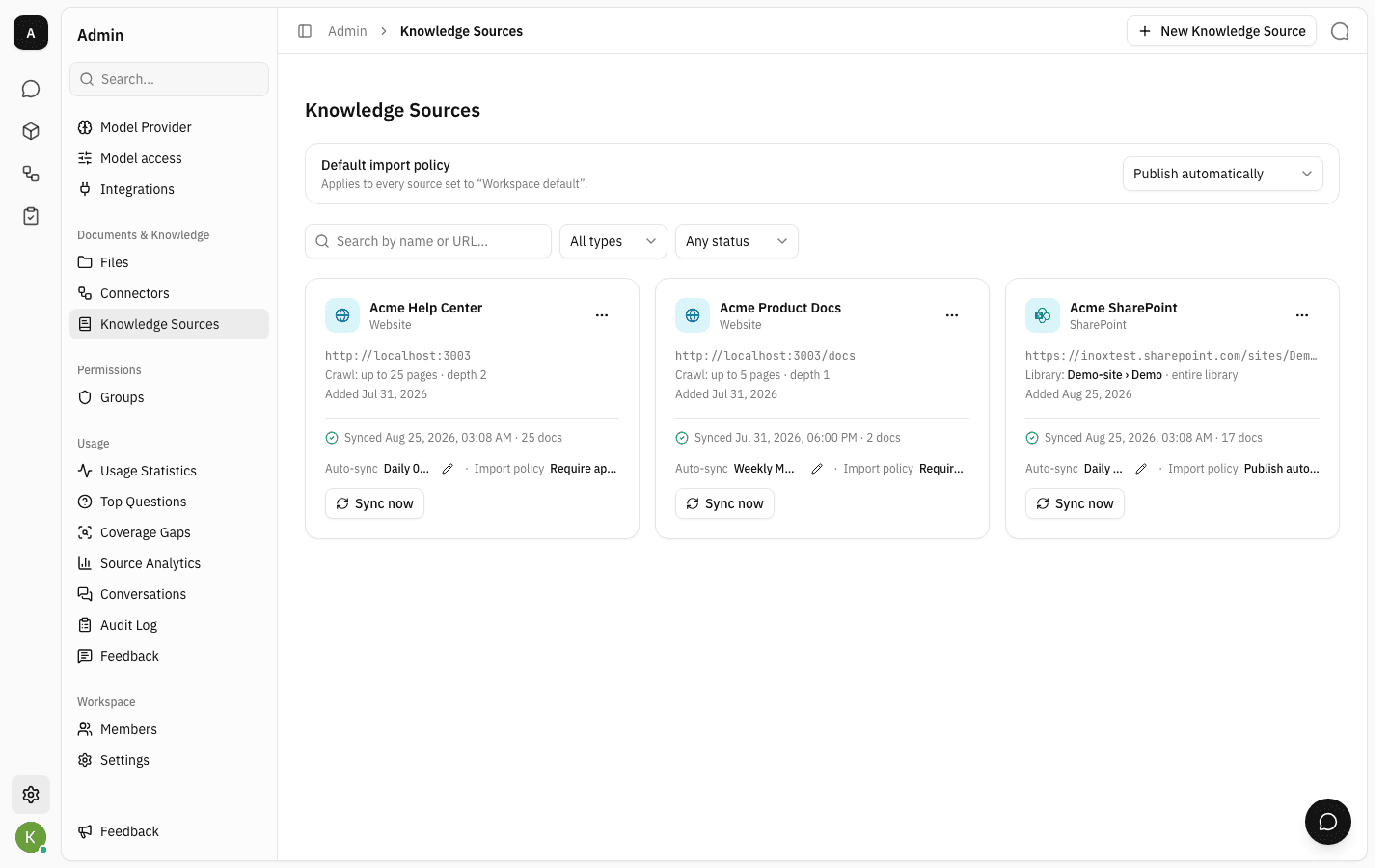Sync now for Acme SharePoint
Image resolution: width=1389 pixels, height=868 pixels.
pos(1075,503)
